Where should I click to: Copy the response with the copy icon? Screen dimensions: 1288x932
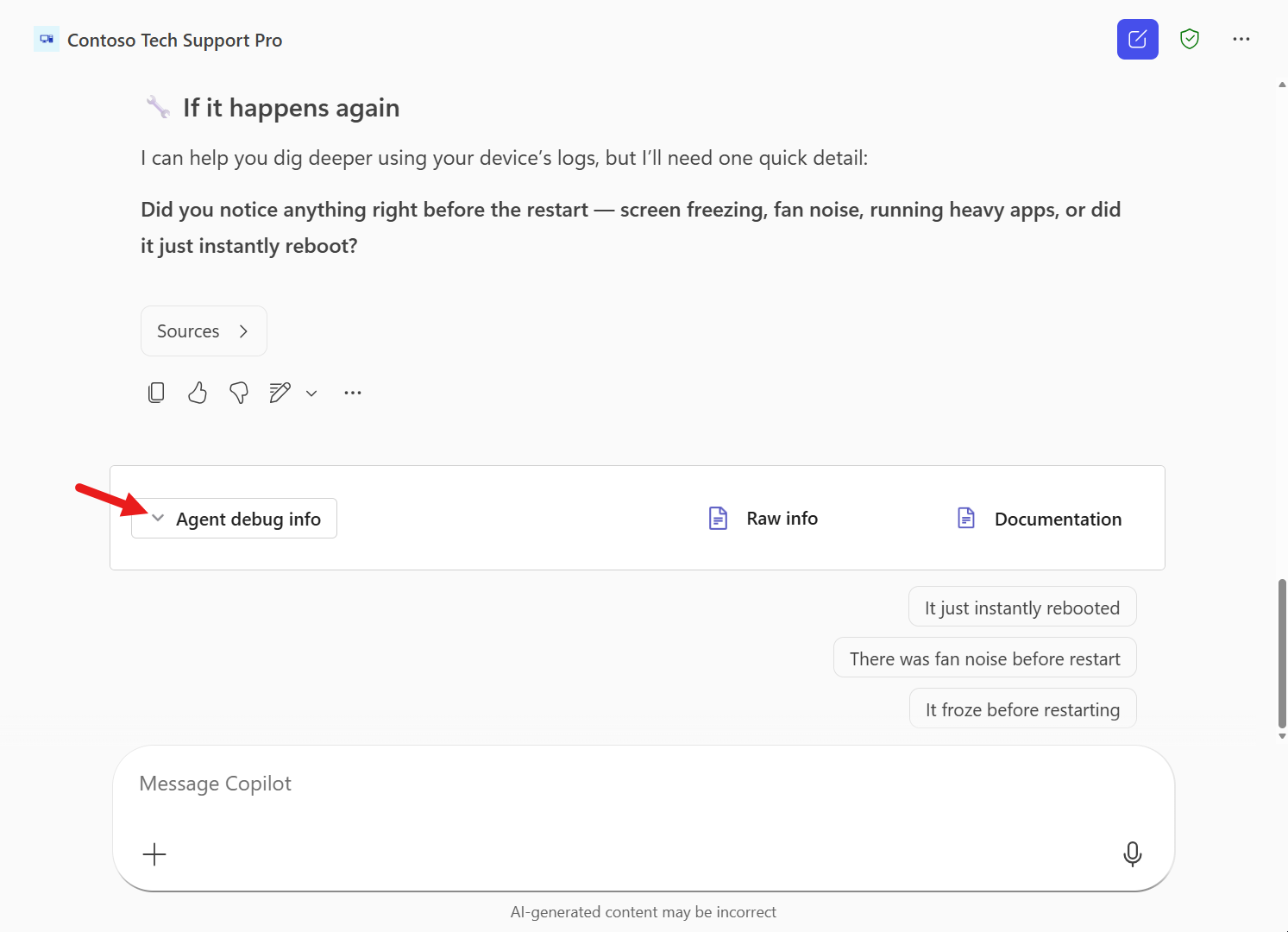click(x=156, y=393)
